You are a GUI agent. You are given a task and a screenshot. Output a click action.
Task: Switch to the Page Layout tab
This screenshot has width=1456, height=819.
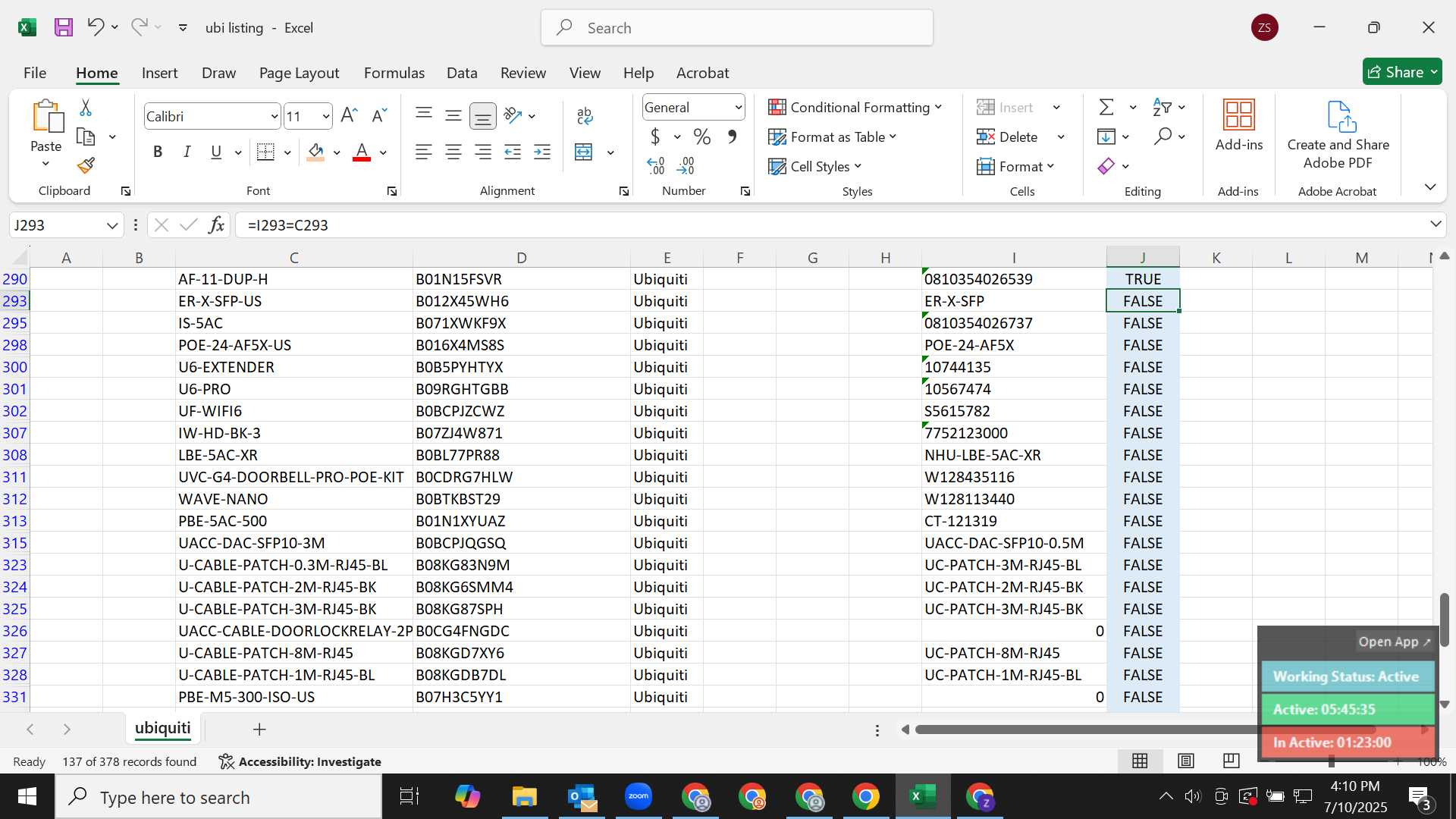pyautogui.click(x=299, y=73)
